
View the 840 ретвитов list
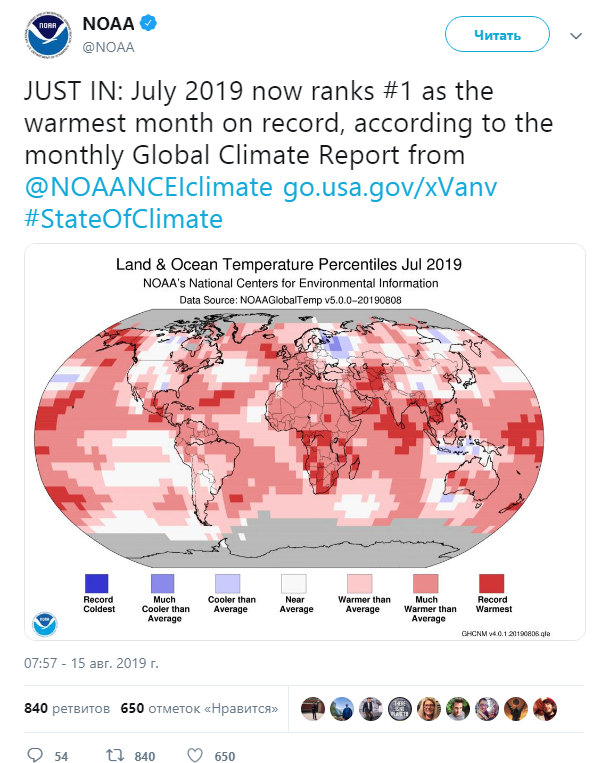pos(67,708)
